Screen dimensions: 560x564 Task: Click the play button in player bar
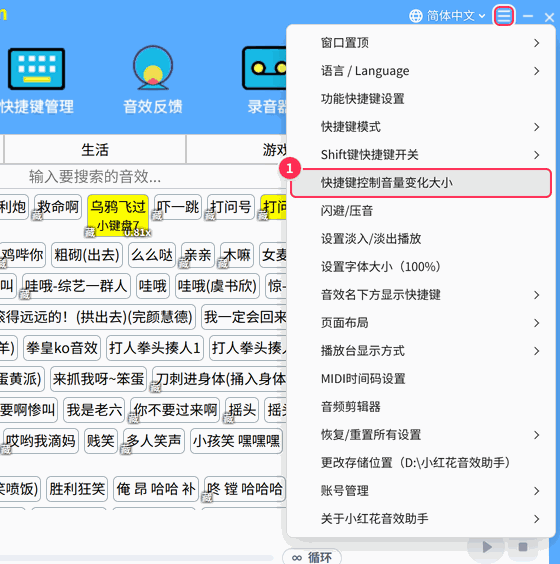[487, 547]
